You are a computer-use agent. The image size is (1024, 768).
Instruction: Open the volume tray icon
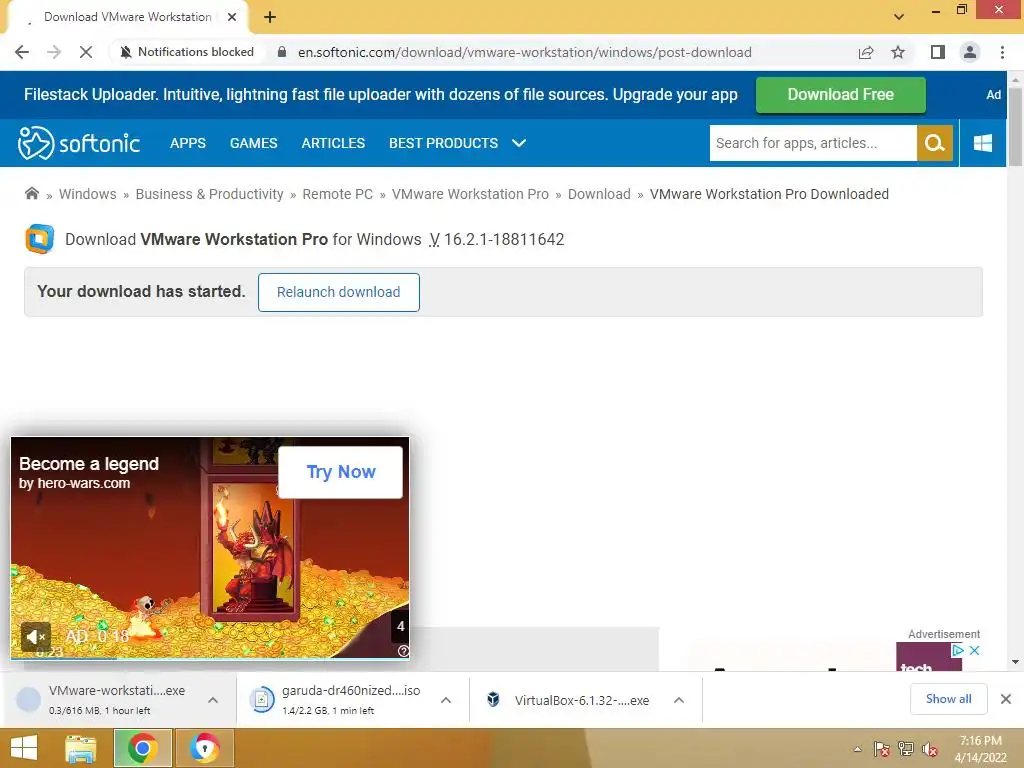tap(930, 749)
